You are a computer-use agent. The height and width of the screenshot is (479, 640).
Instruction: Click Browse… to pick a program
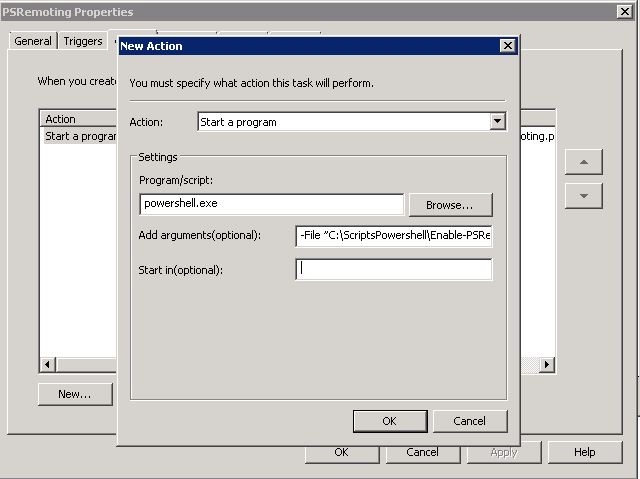click(x=451, y=205)
